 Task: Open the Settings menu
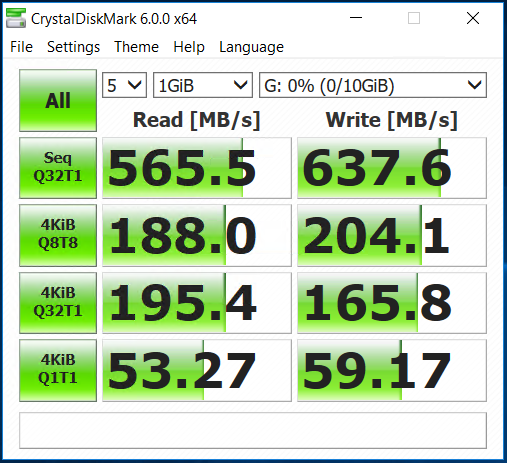tap(73, 47)
